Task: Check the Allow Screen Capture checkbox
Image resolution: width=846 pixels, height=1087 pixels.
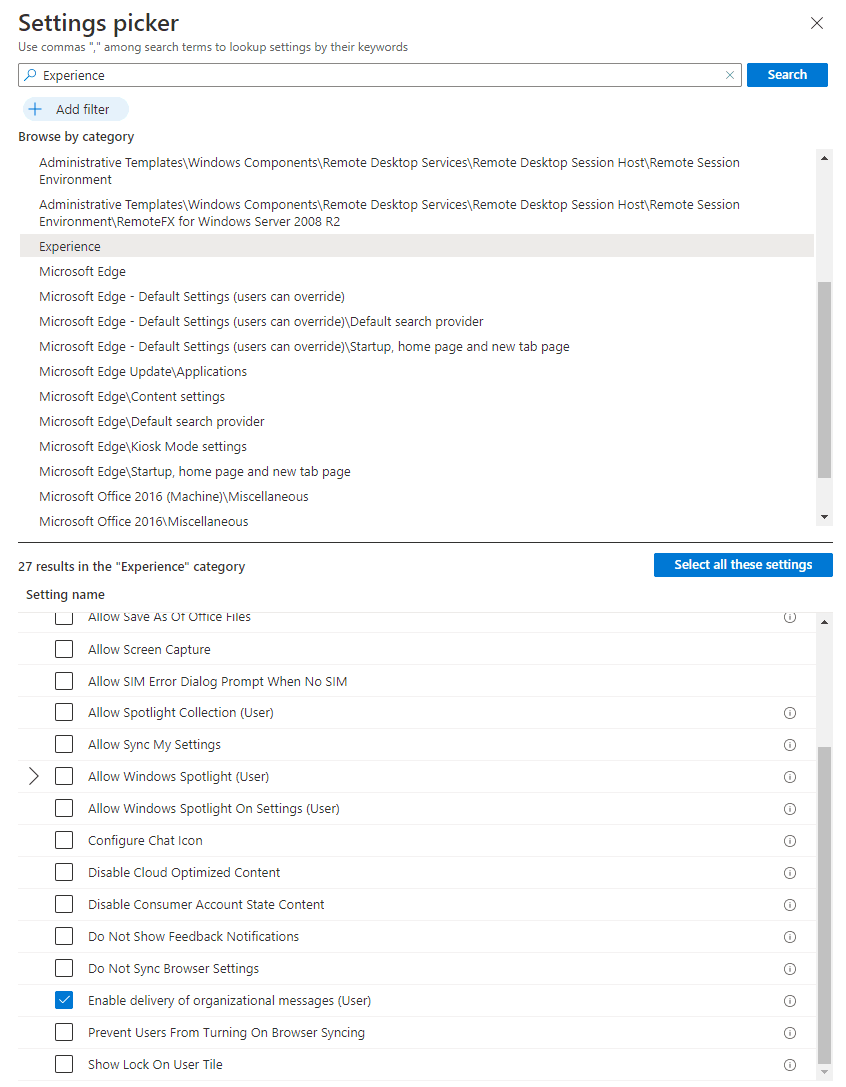Action: point(64,649)
